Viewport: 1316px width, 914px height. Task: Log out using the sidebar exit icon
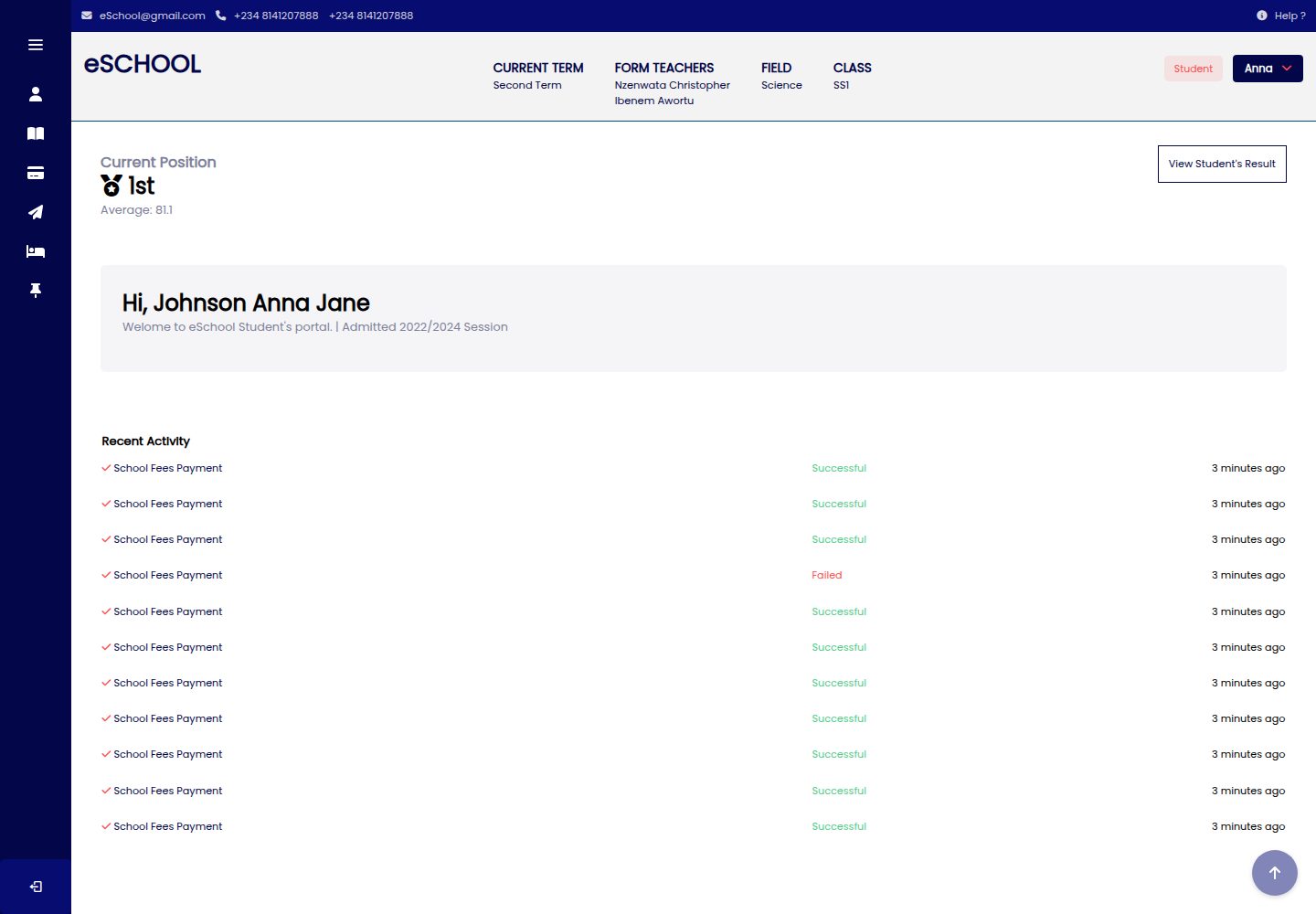pyautogui.click(x=36, y=887)
